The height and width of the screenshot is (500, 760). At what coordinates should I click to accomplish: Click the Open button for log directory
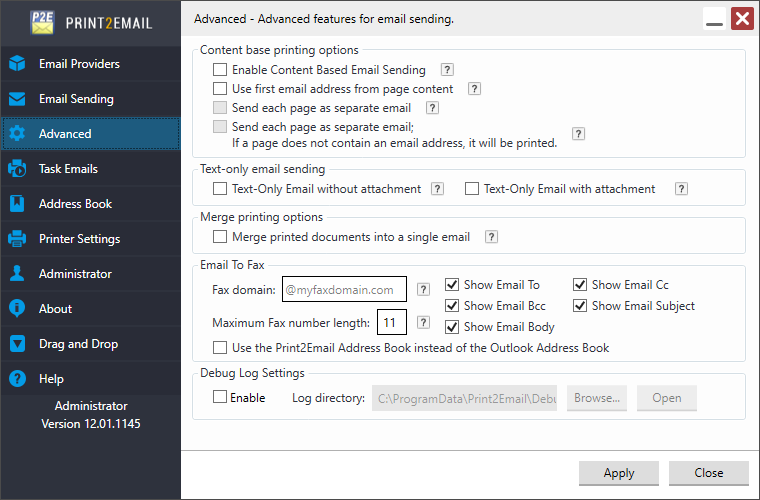pos(666,398)
